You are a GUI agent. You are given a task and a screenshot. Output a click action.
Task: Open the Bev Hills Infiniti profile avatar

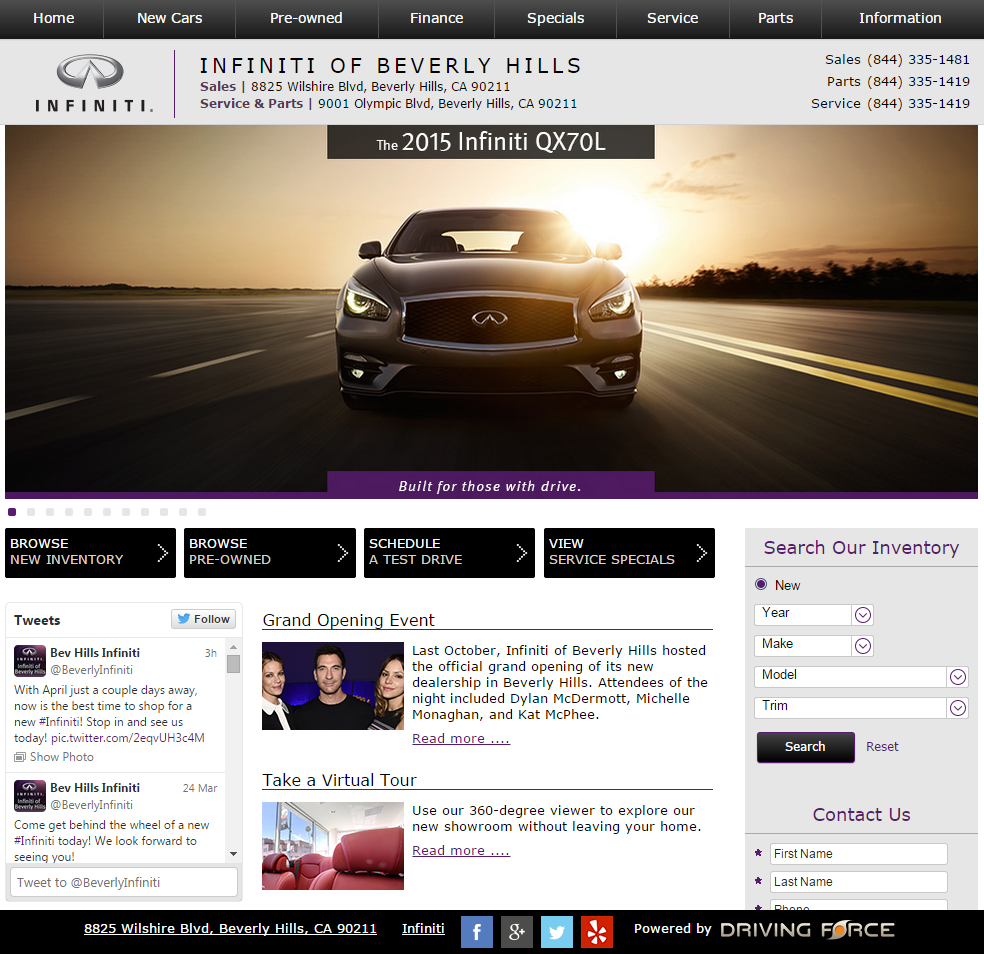(x=29, y=661)
